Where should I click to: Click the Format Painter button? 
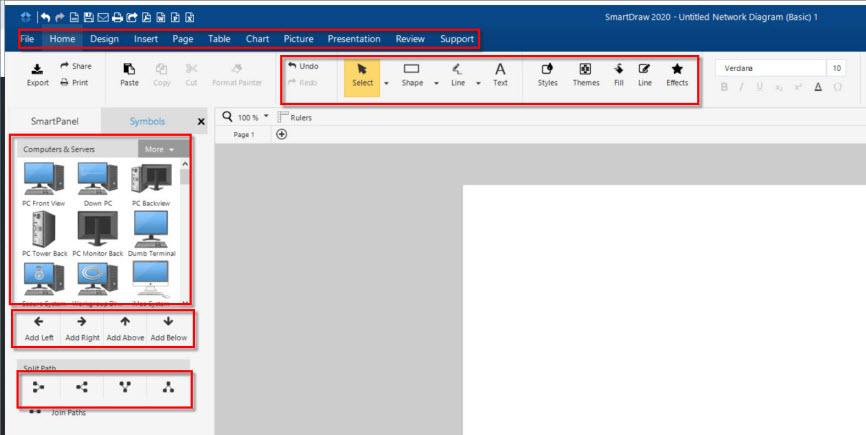pyautogui.click(x=236, y=76)
